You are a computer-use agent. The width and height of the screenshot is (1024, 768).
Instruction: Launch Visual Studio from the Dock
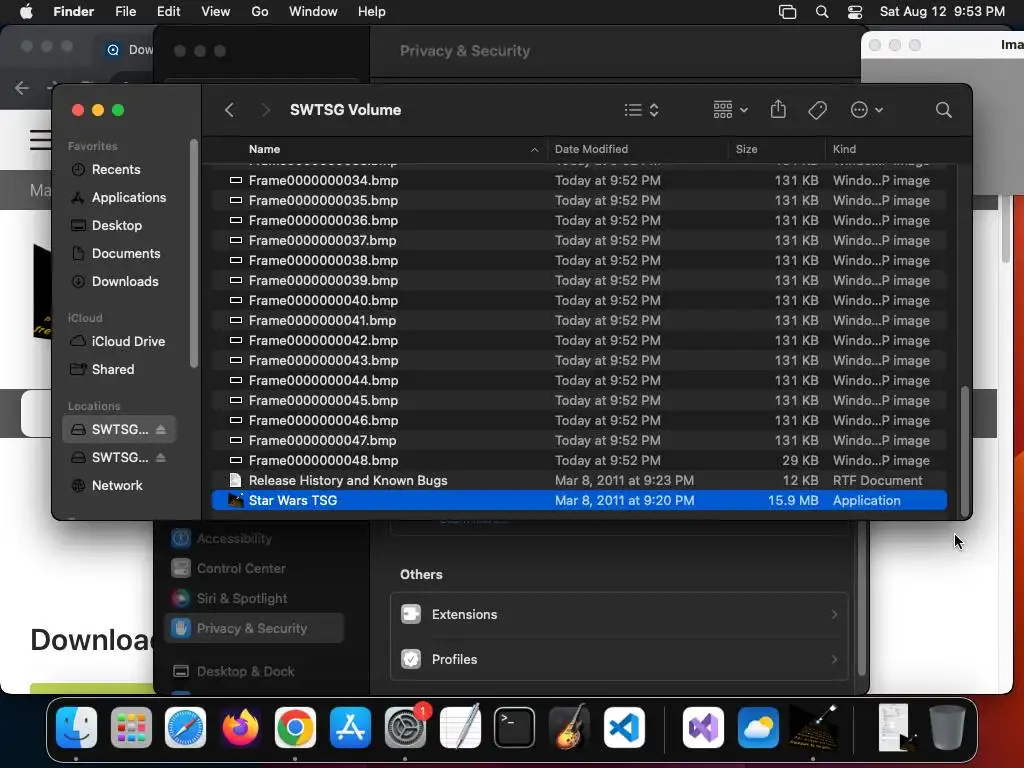click(x=703, y=727)
